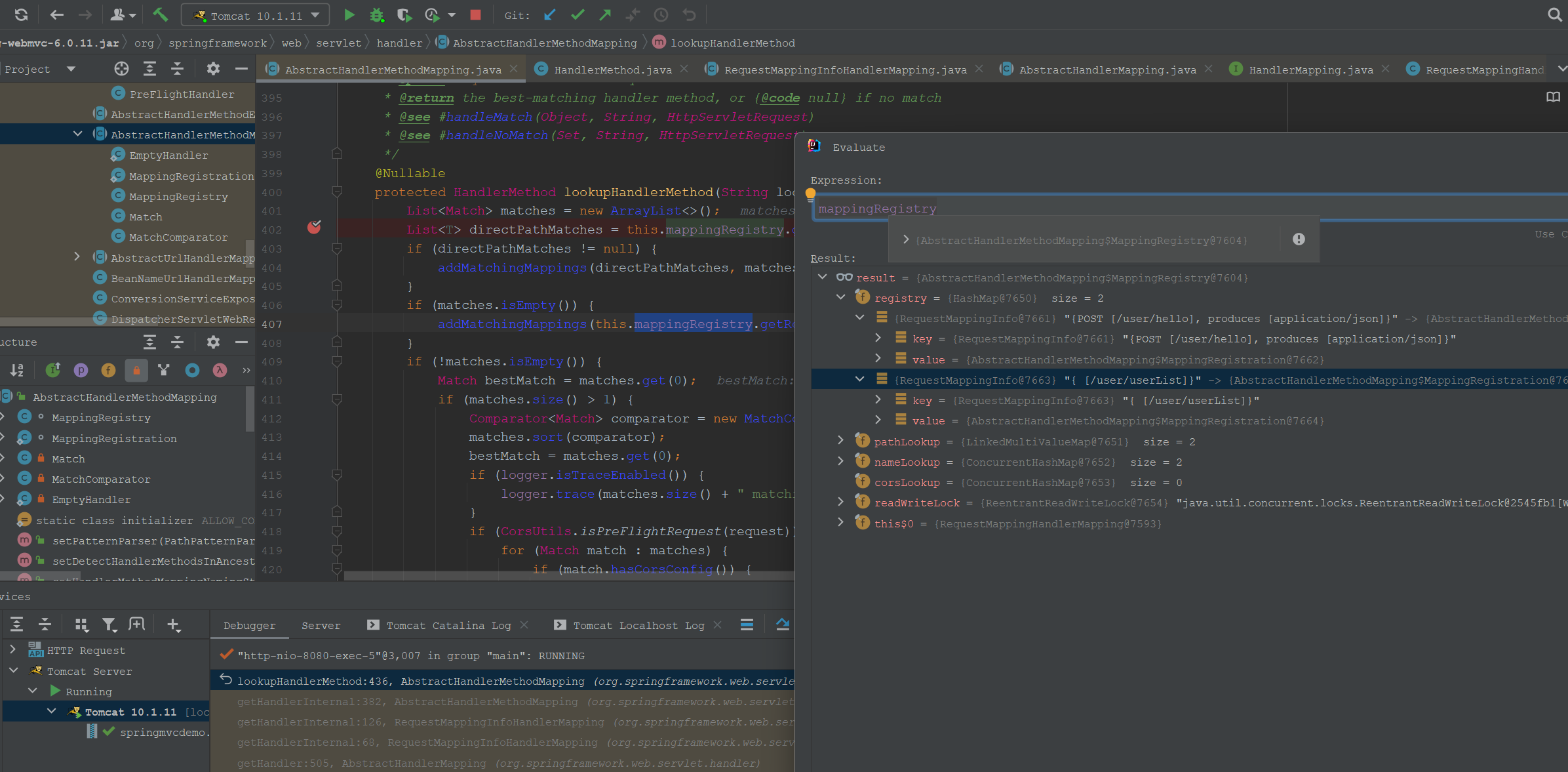This screenshot has width=1568, height=772.
Task: Open the Tomcat Catalina Log tab
Action: tap(448, 625)
